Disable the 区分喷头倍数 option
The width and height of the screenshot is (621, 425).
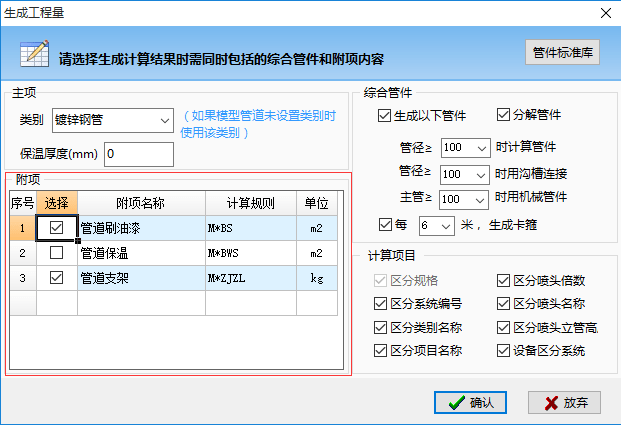tap(503, 280)
